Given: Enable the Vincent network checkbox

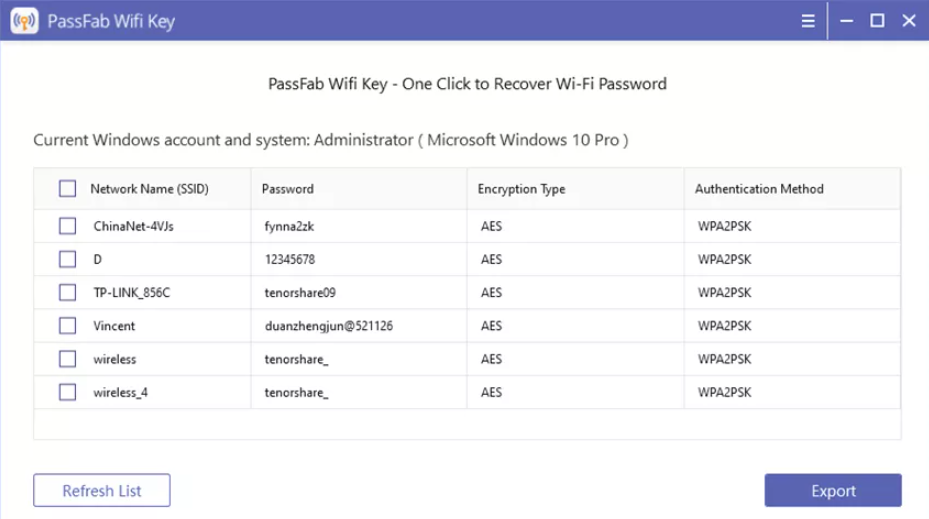Looking at the screenshot, I should (68, 325).
